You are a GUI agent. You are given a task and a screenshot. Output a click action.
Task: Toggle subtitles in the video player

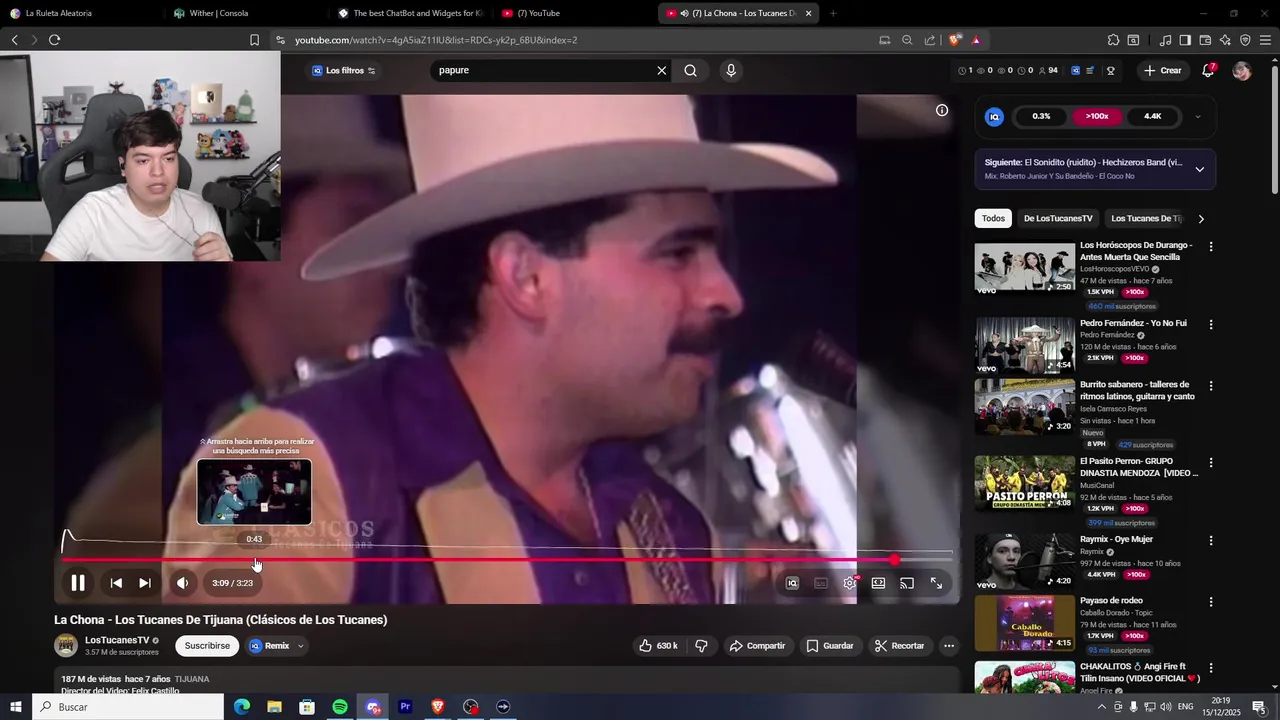[821, 583]
